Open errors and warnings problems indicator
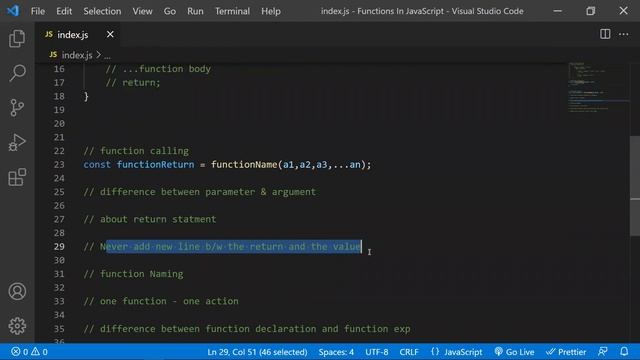Viewport: 640px width, 360px height. tap(29, 352)
